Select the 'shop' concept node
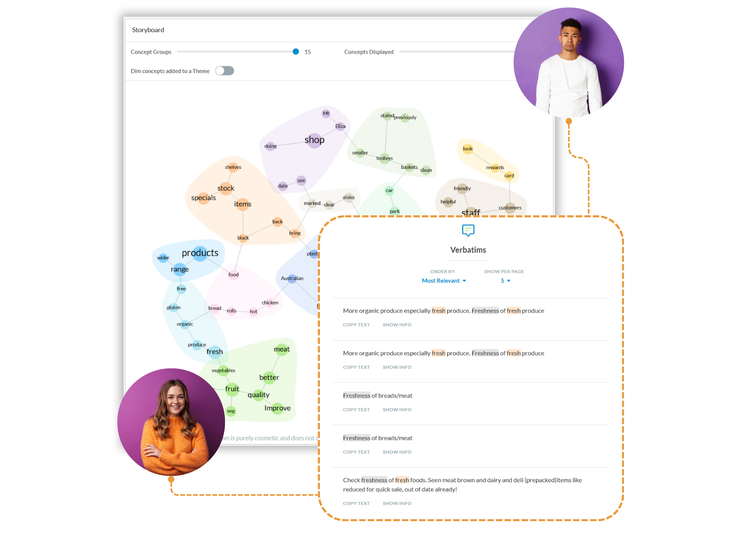 (x=314, y=140)
